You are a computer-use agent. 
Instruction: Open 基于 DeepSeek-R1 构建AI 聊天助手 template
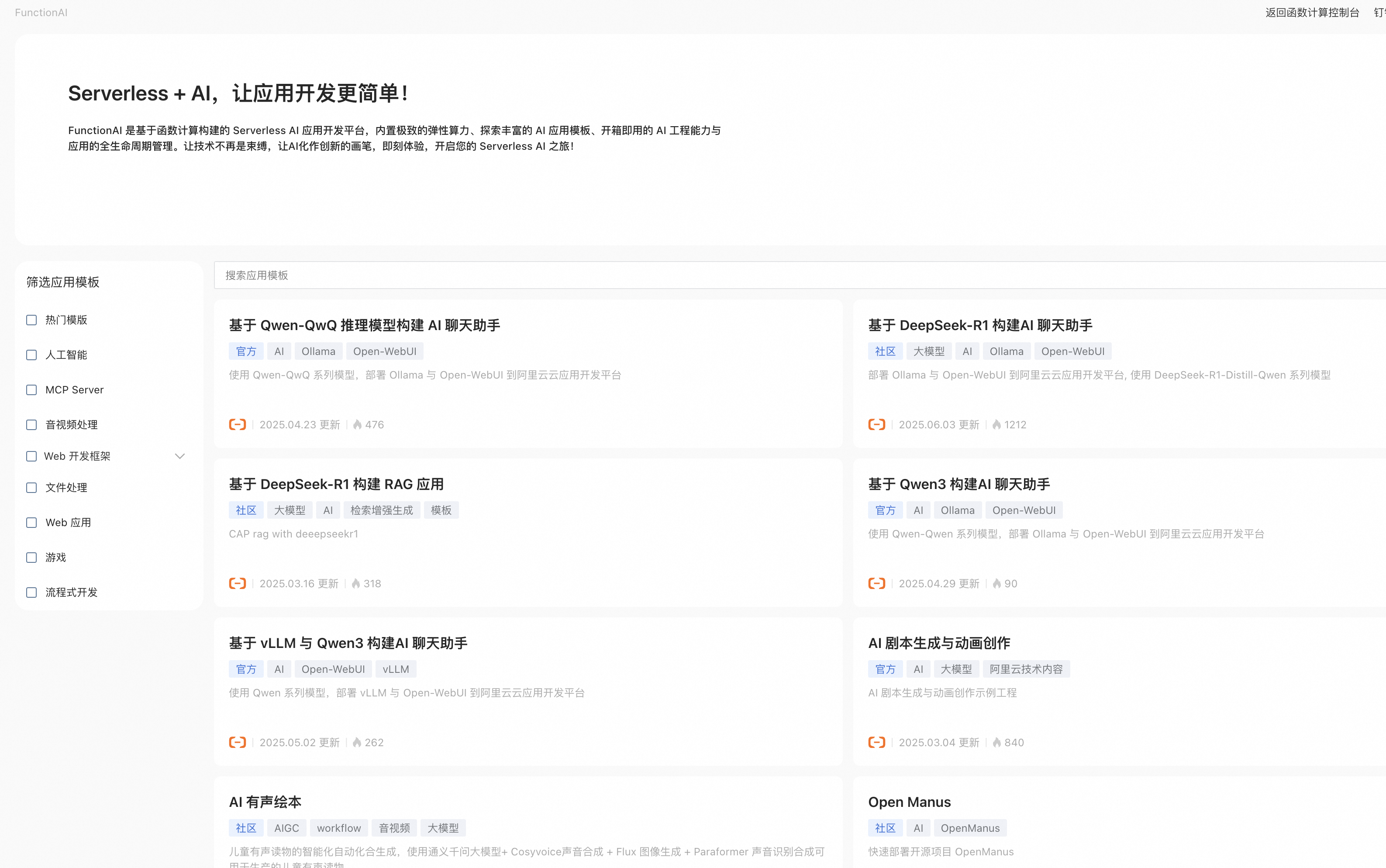click(x=980, y=326)
